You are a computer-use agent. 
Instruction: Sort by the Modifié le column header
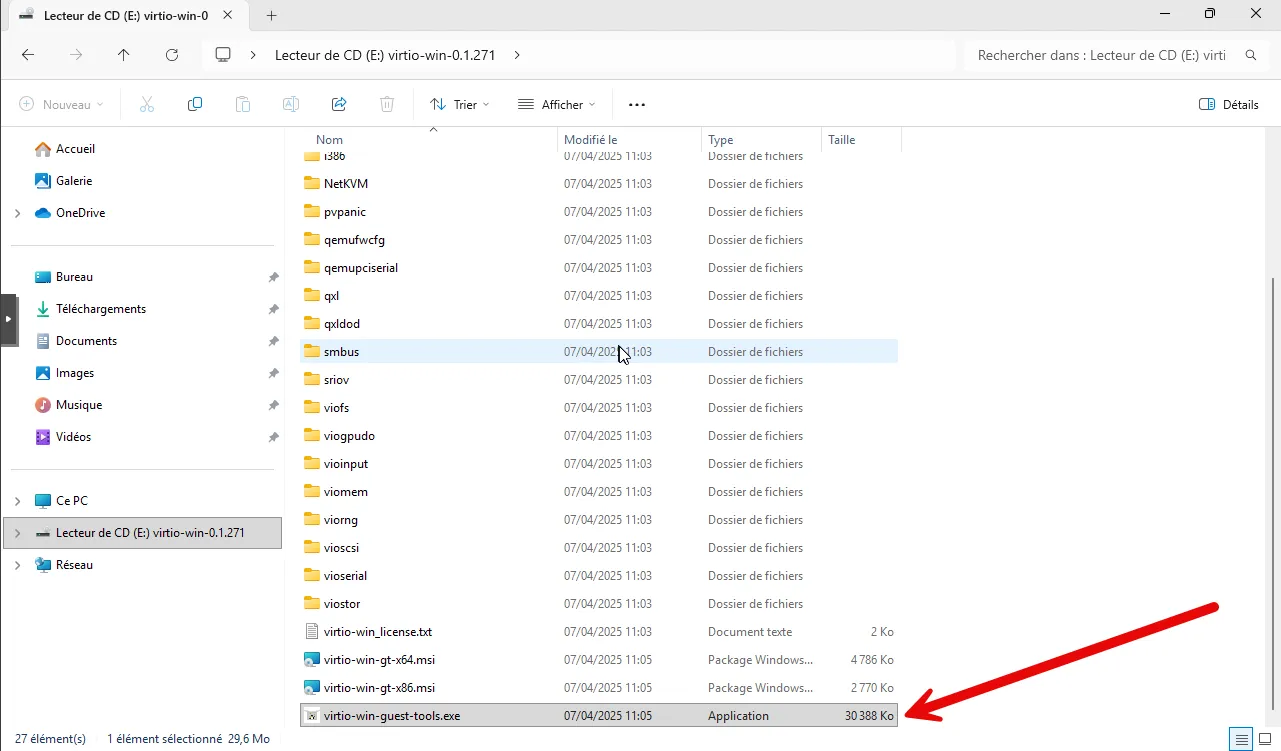pyautogui.click(x=590, y=140)
